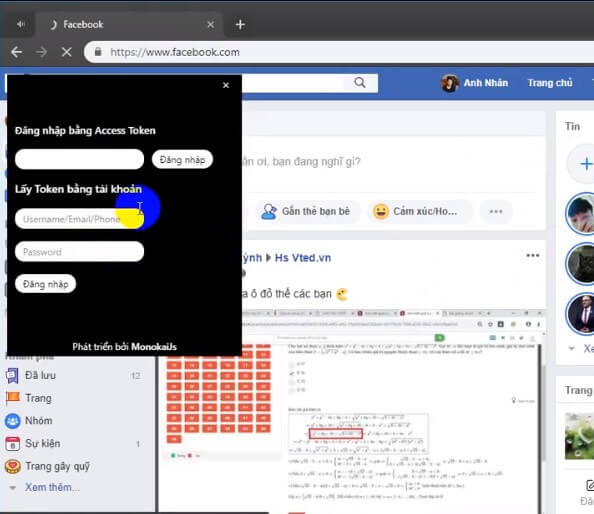
Task: Click Đăng nhập button below Password
Action: coord(45,284)
